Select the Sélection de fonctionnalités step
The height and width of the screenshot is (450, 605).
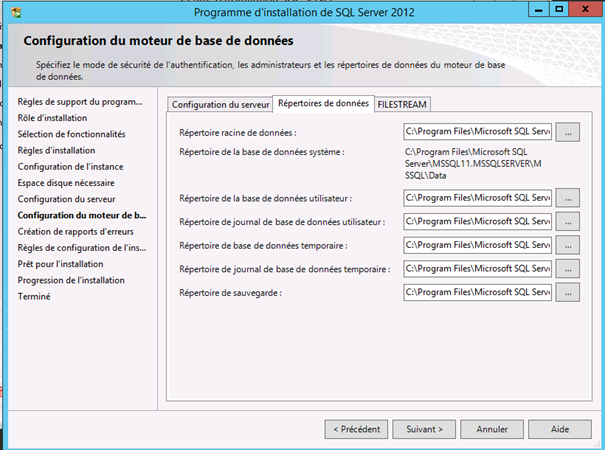[71, 134]
